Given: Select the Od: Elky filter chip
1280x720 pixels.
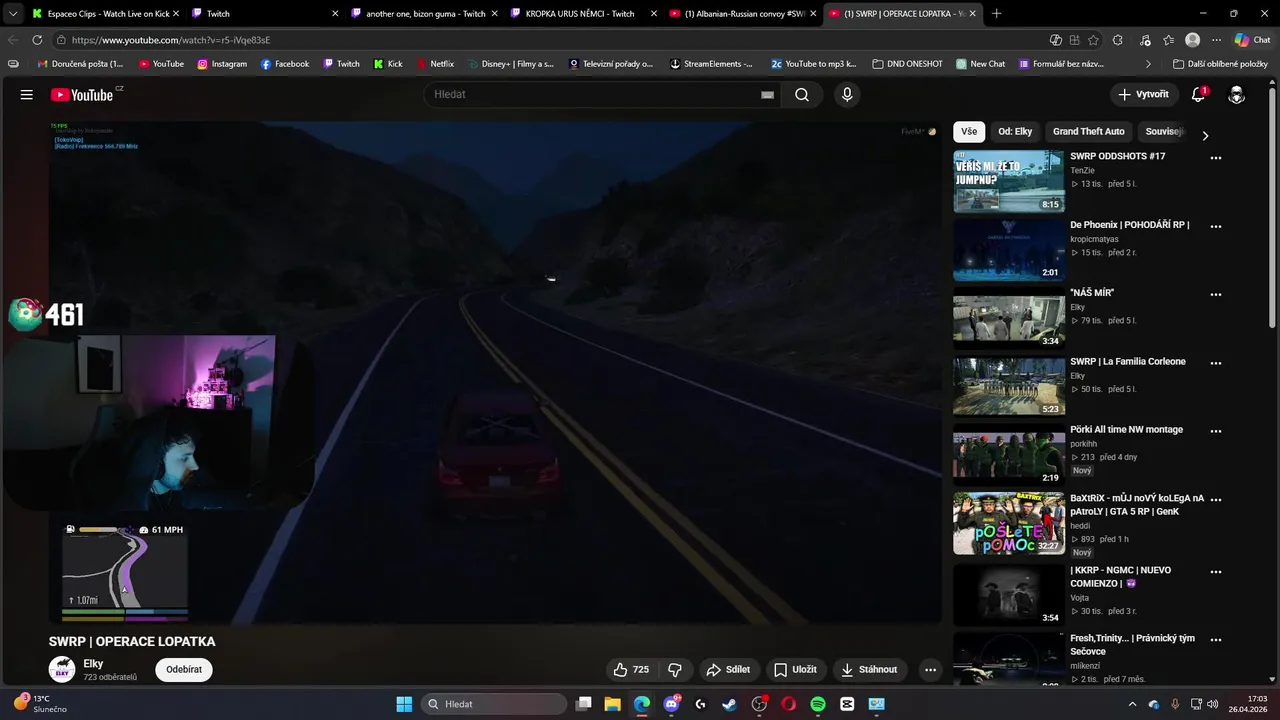Looking at the screenshot, I should 1015,131.
